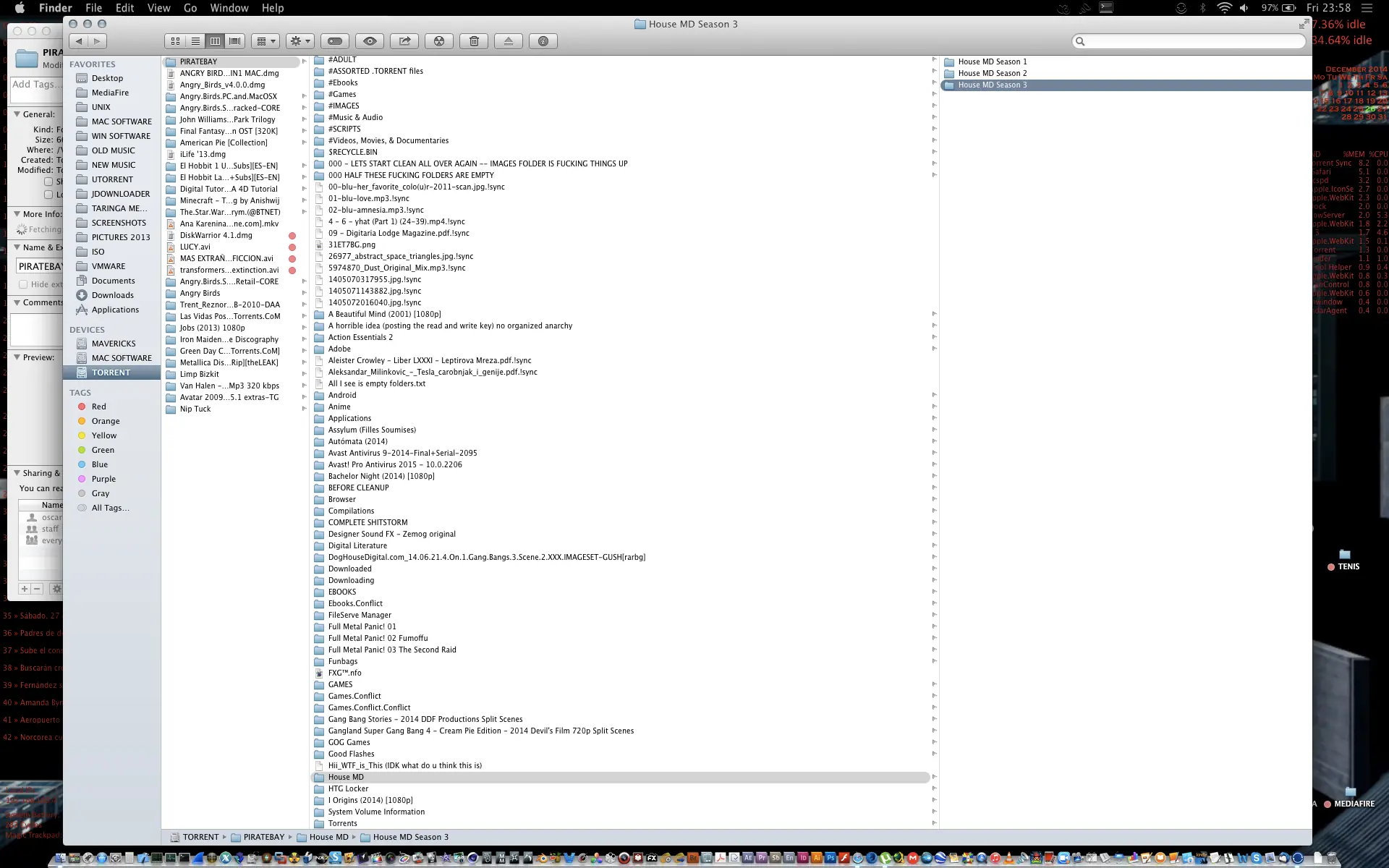Image resolution: width=1389 pixels, height=868 pixels.
Task: Enter full screen with the window's expand arrows
Action: tap(1303, 25)
